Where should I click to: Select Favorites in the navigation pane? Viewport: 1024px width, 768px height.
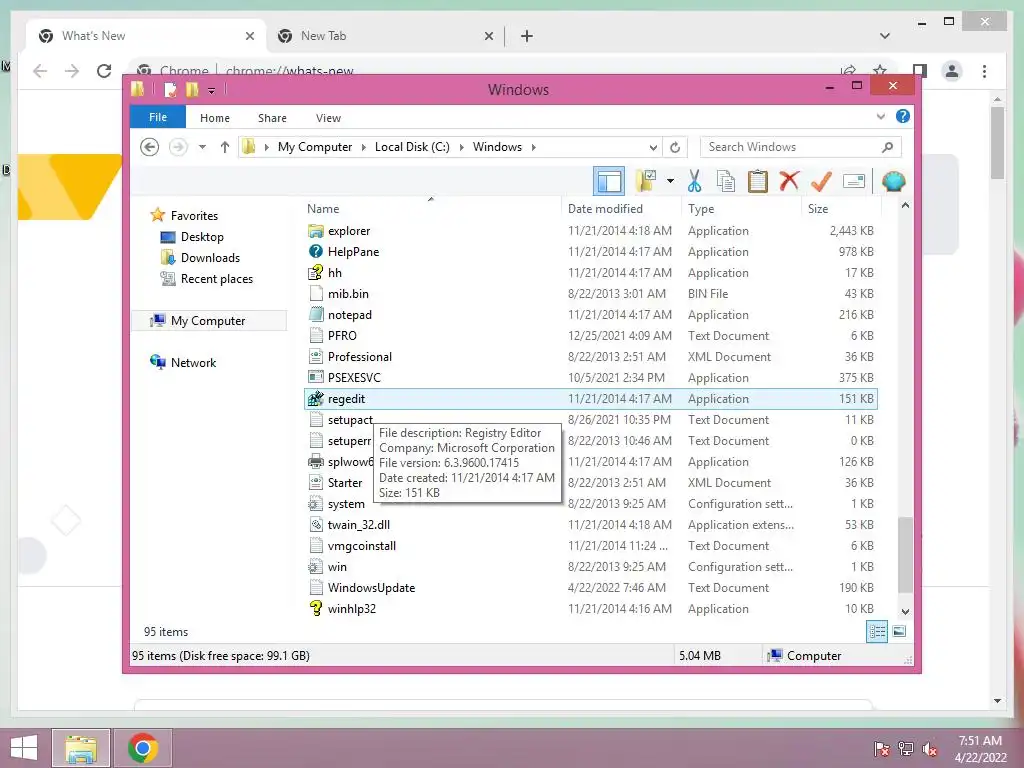194,216
